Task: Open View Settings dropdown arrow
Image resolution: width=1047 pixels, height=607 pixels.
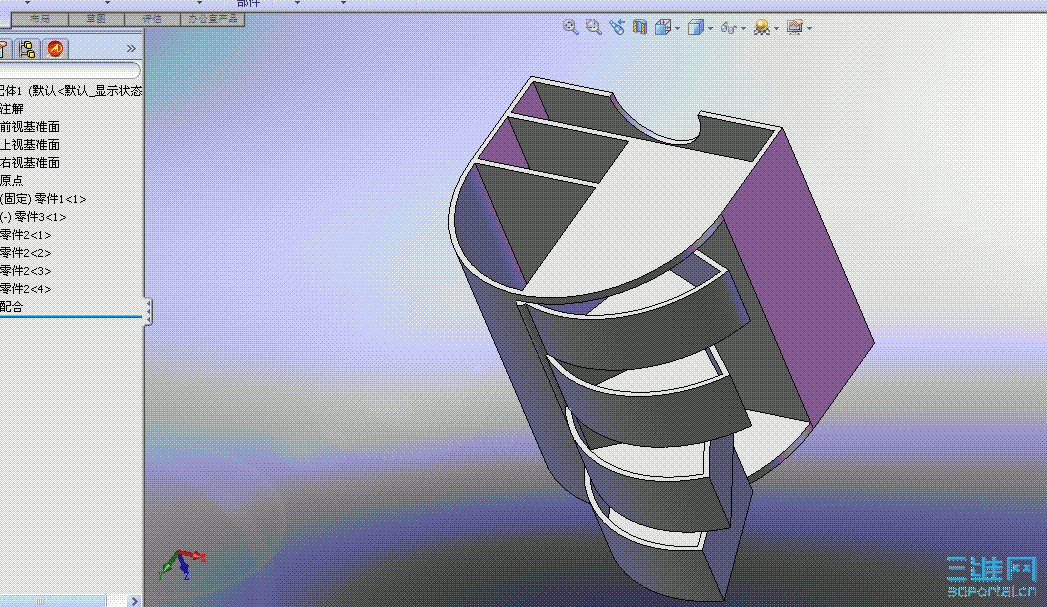Action: click(x=809, y=29)
